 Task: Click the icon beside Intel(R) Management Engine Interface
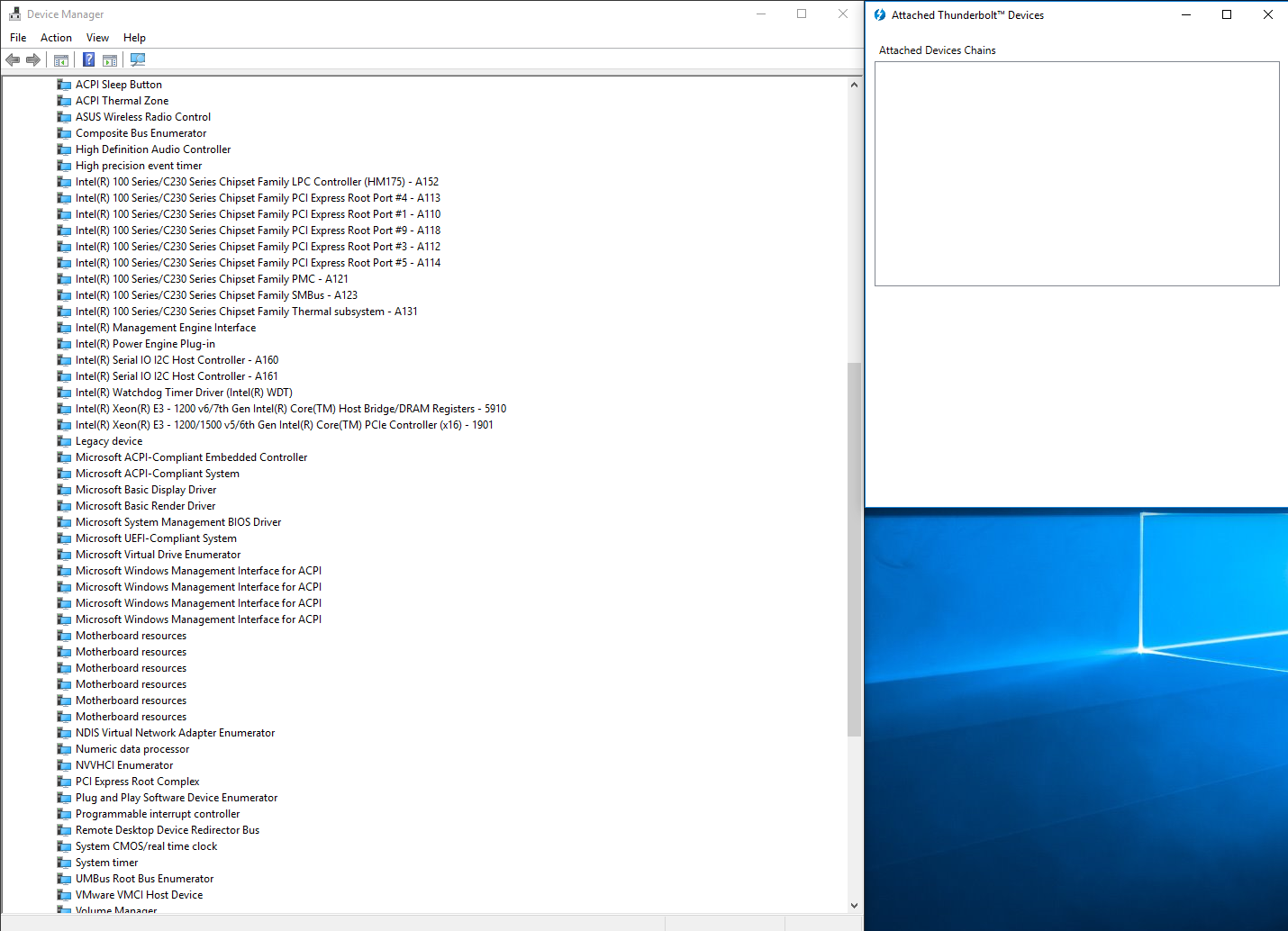(64, 328)
